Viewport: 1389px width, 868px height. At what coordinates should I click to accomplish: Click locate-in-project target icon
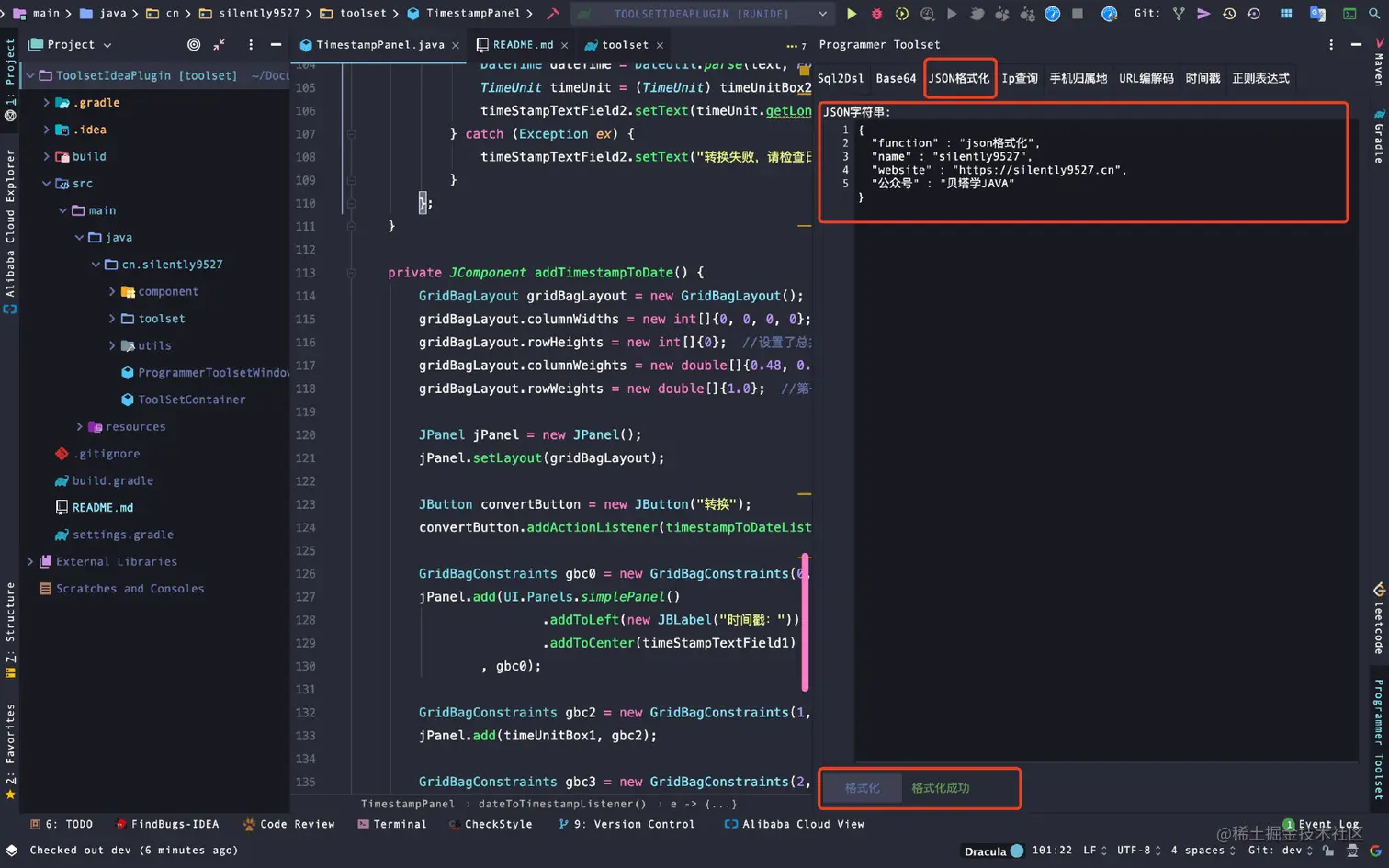194,44
